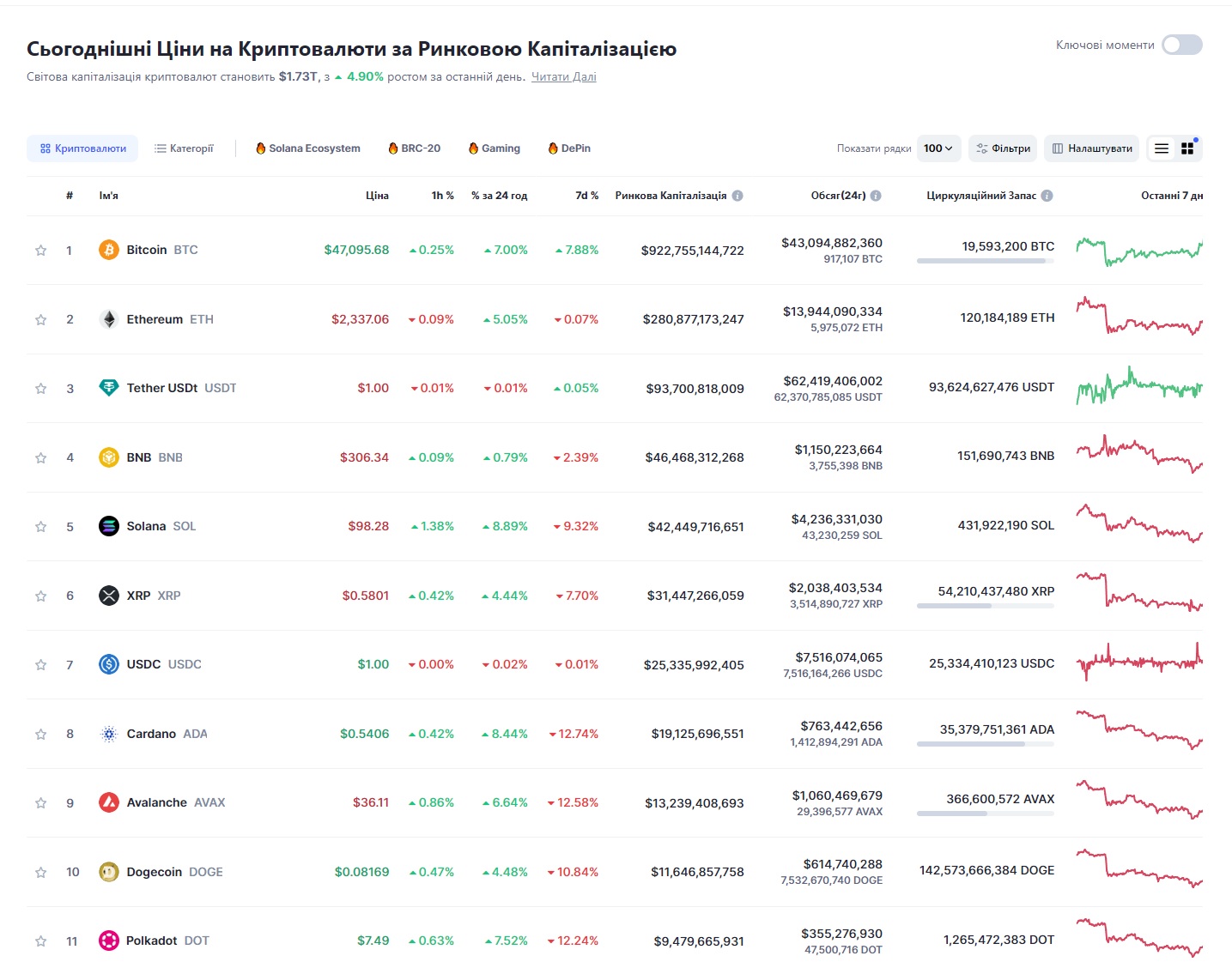Star Bitcoin to add to watchlist
The width and height of the screenshot is (1232, 974).
[x=40, y=251]
